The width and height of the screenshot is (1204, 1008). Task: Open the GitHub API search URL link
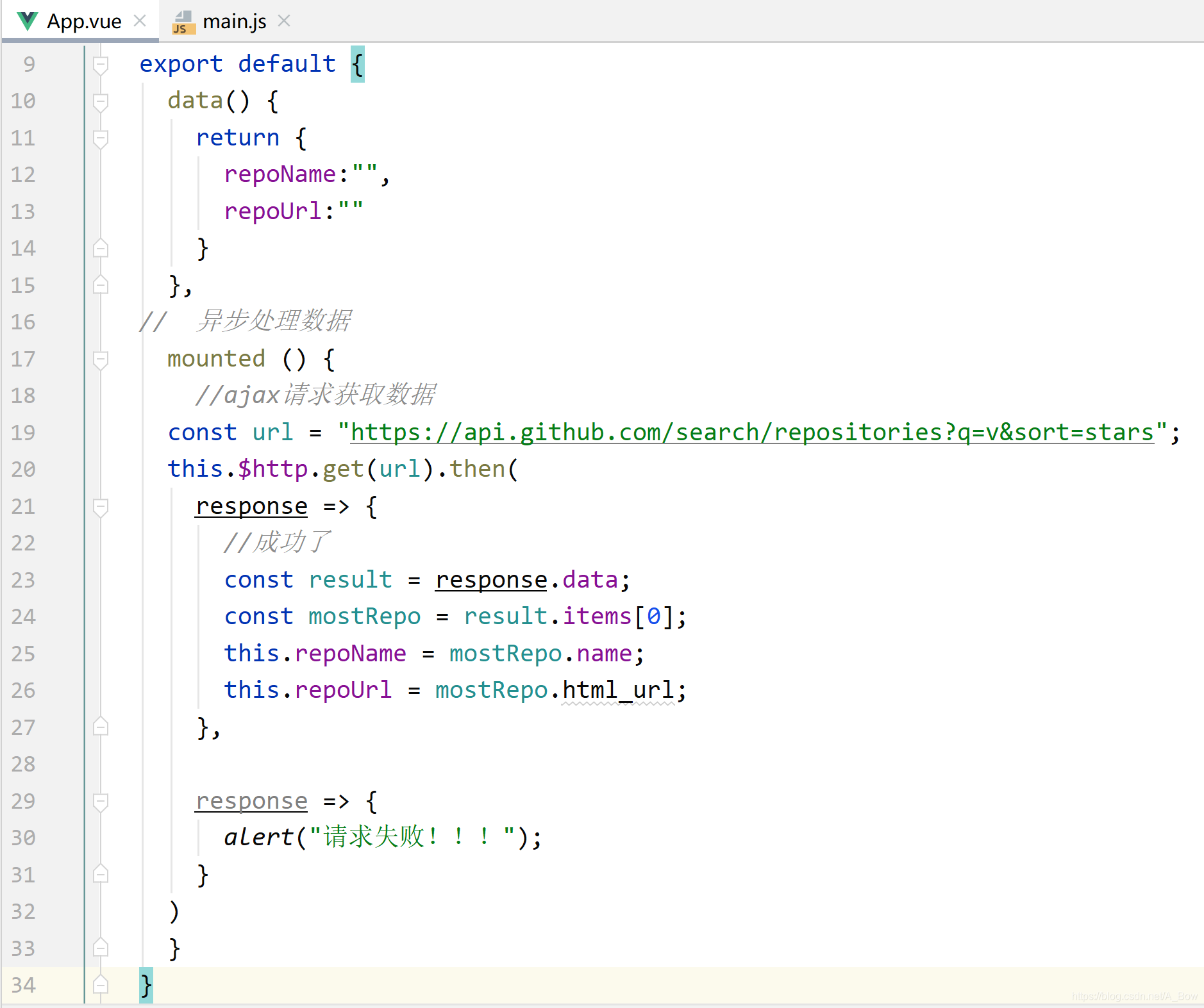click(x=752, y=433)
